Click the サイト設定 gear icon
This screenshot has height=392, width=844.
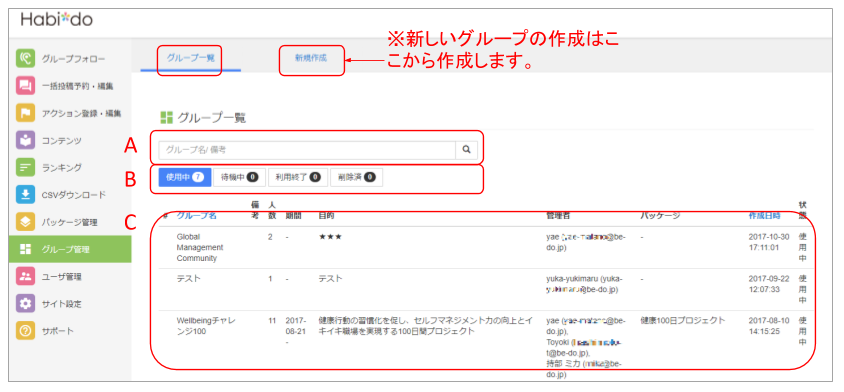pyautogui.click(x=25, y=303)
